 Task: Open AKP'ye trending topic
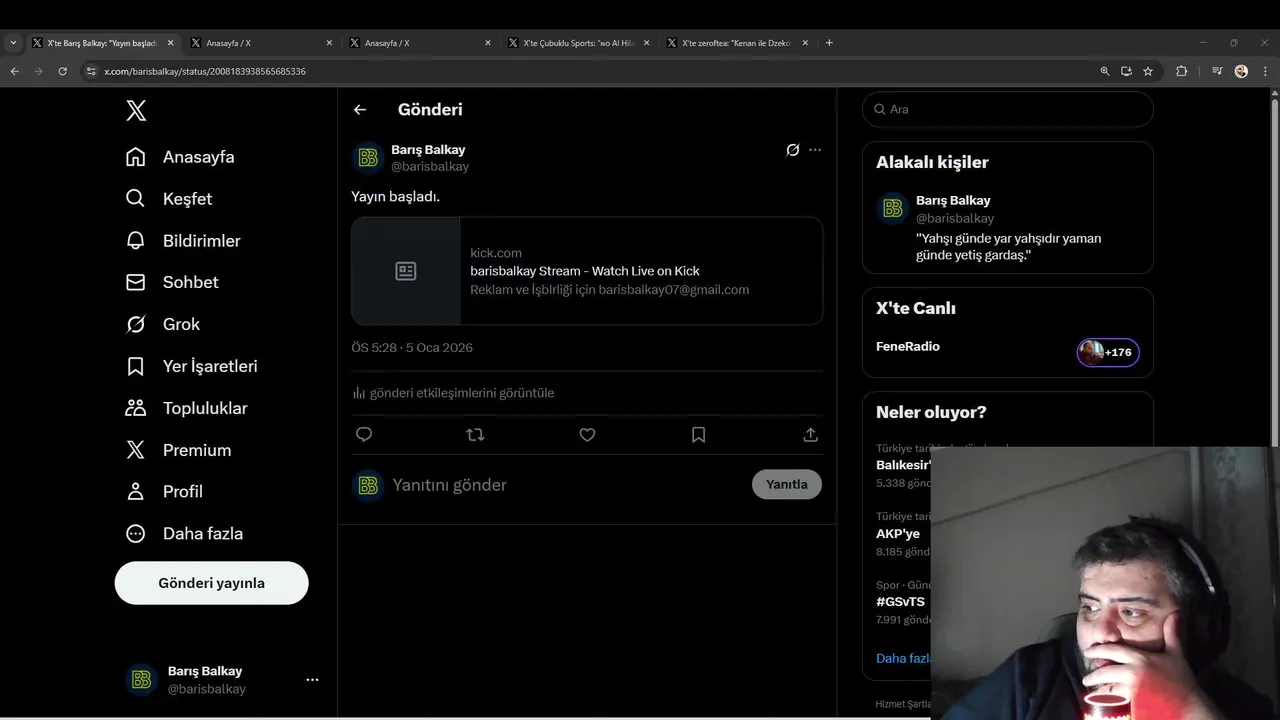coord(898,534)
